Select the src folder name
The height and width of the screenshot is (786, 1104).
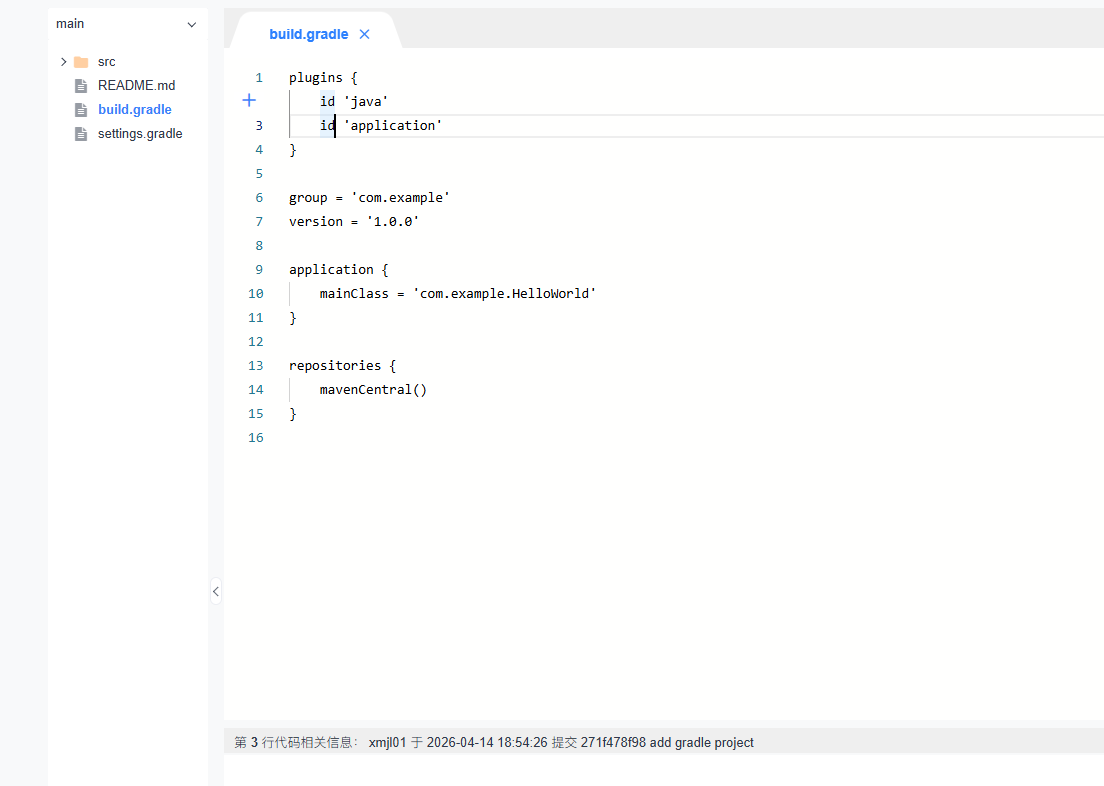point(106,62)
